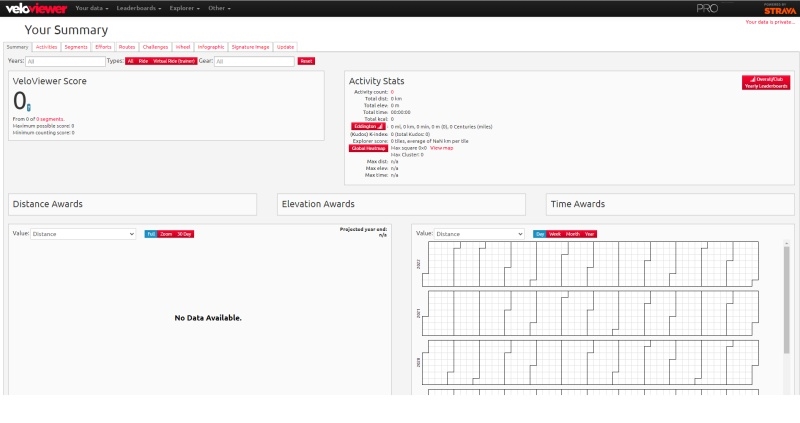Open Overall/Club Yearly Leaderboards
800x423 pixels.
(766, 83)
